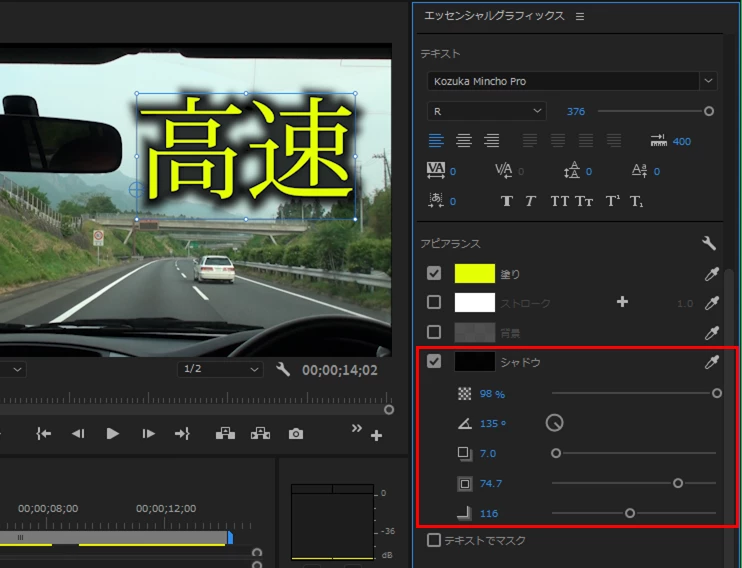Open the yellow fill color swatch
This screenshot has width=742, height=568.
tap(475, 274)
